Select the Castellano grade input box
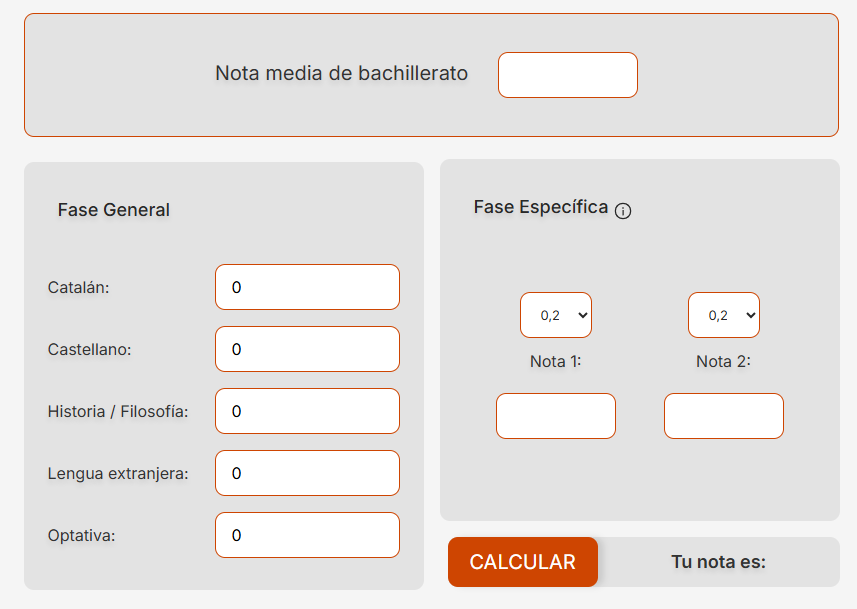This screenshot has width=857, height=609. 307,349
